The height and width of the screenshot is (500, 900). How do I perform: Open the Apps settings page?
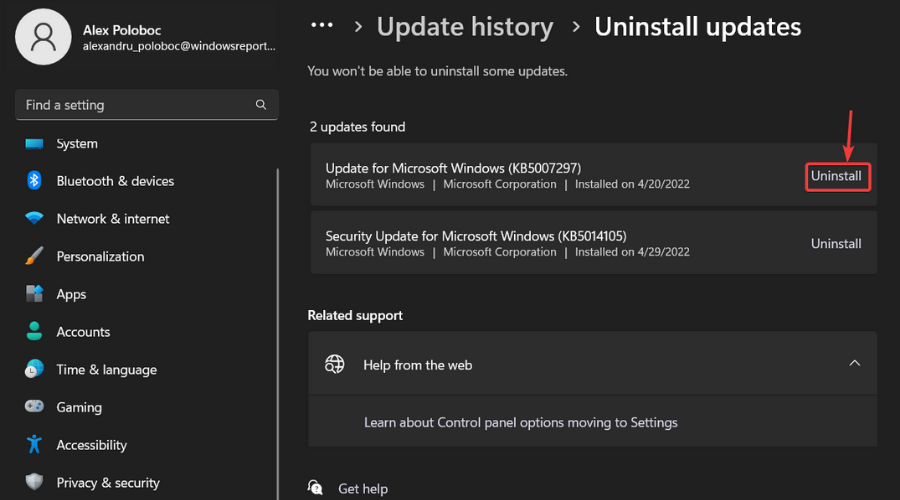point(71,294)
